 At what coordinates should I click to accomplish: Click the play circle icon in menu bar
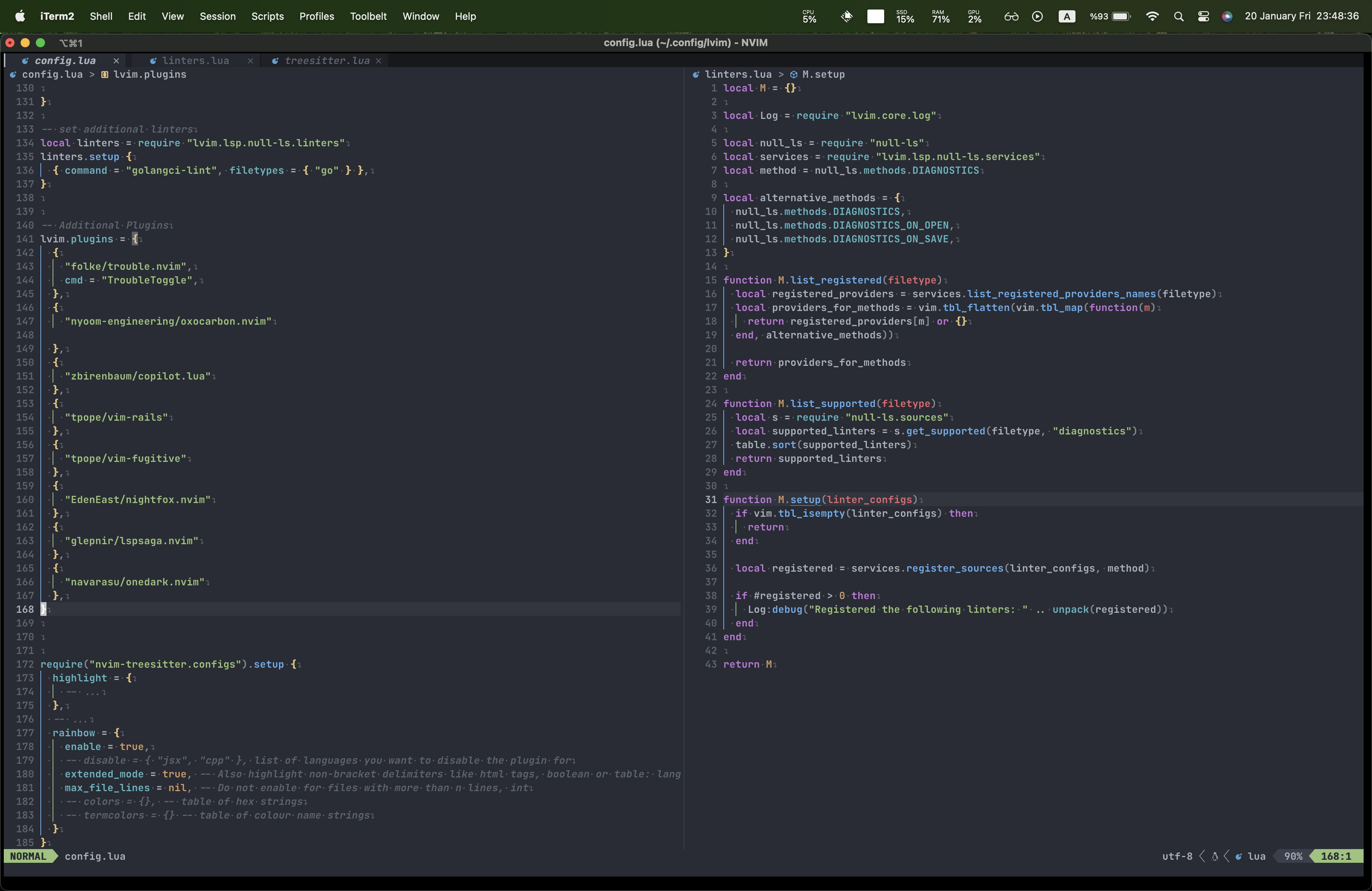1037,16
